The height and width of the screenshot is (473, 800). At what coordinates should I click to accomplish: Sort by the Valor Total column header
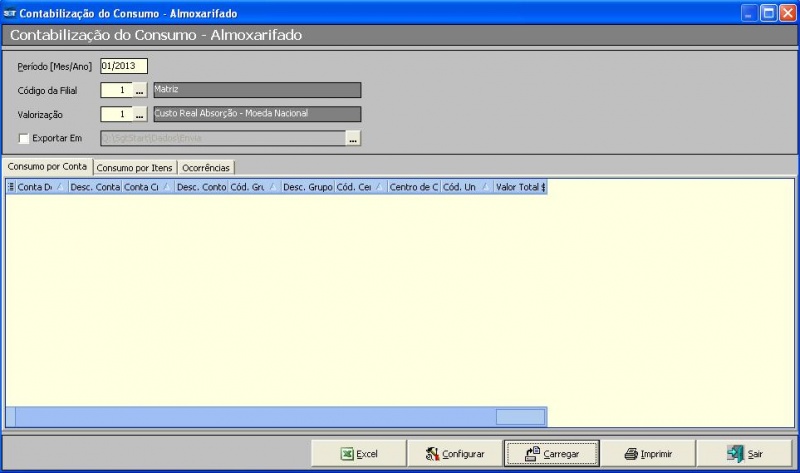tap(517, 187)
